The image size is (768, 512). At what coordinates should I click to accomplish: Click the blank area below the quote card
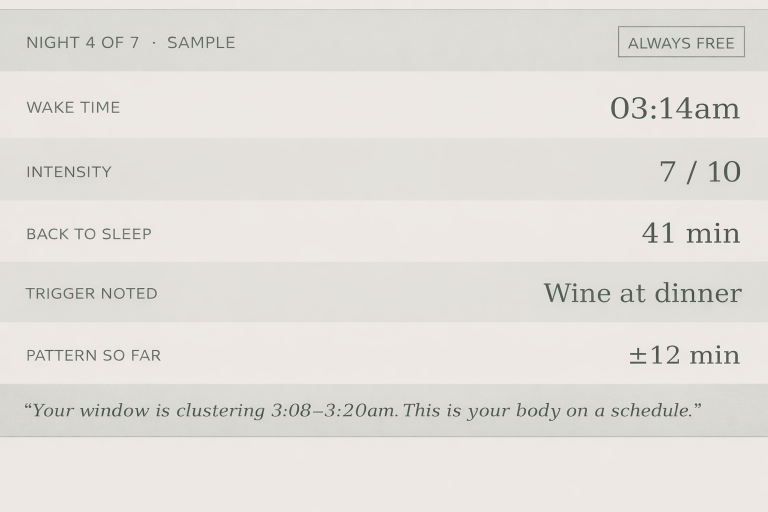tap(384, 474)
